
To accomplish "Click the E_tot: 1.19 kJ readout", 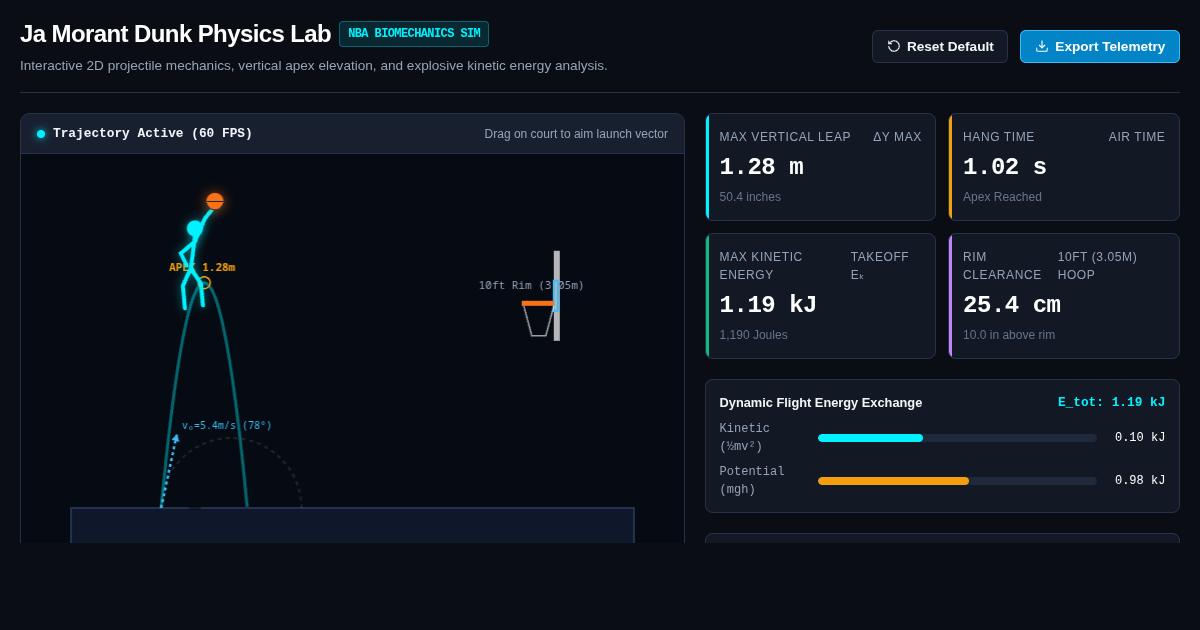I will 1112,402.
